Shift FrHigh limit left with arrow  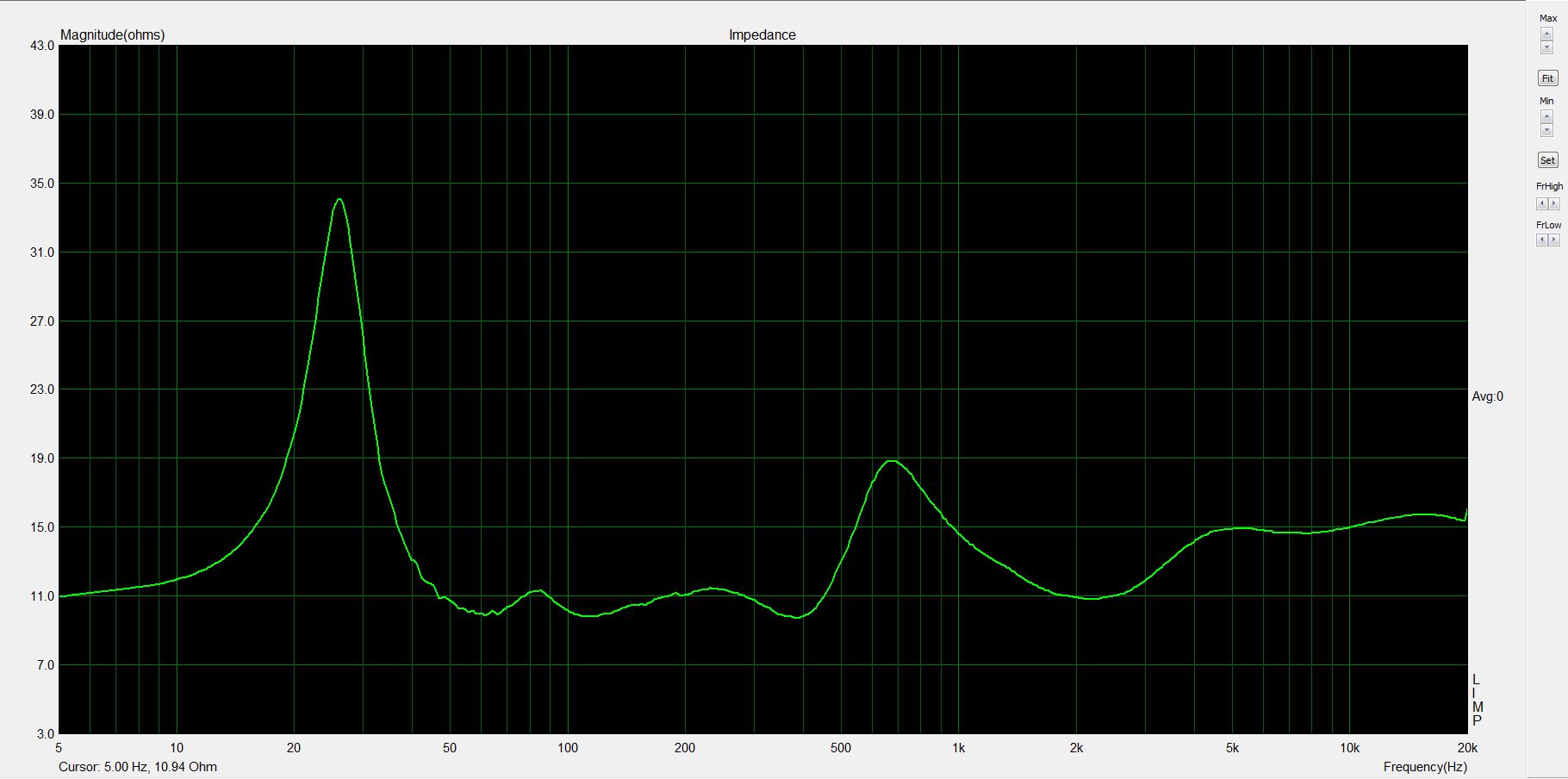1541,204
